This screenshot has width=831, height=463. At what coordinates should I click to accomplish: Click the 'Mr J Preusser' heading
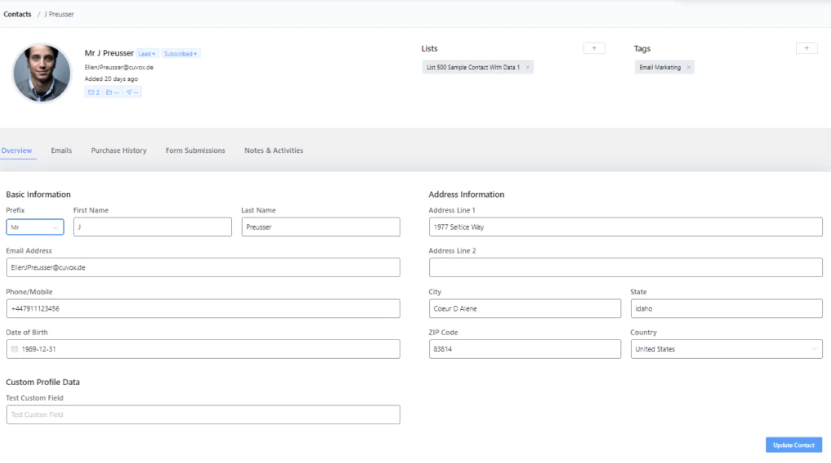(109, 53)
